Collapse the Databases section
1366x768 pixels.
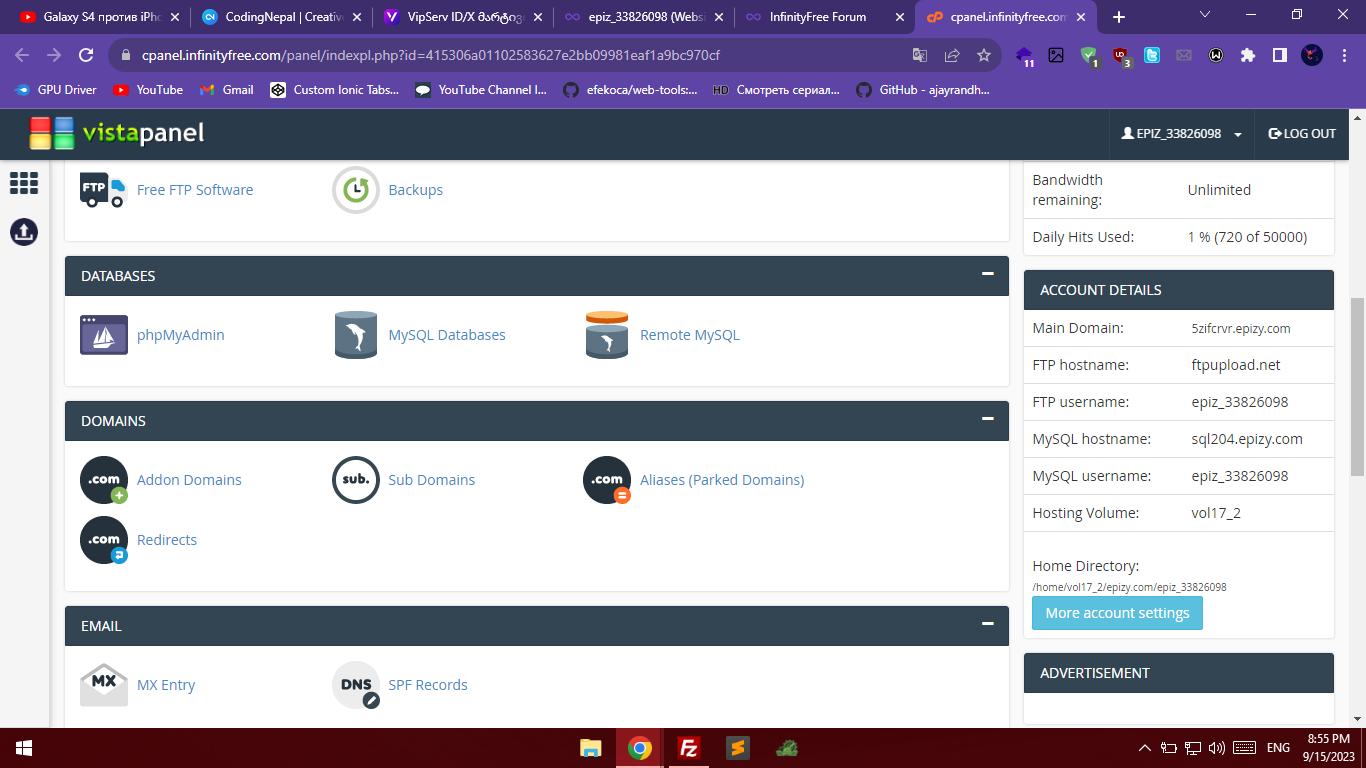(x=987, y=274)
